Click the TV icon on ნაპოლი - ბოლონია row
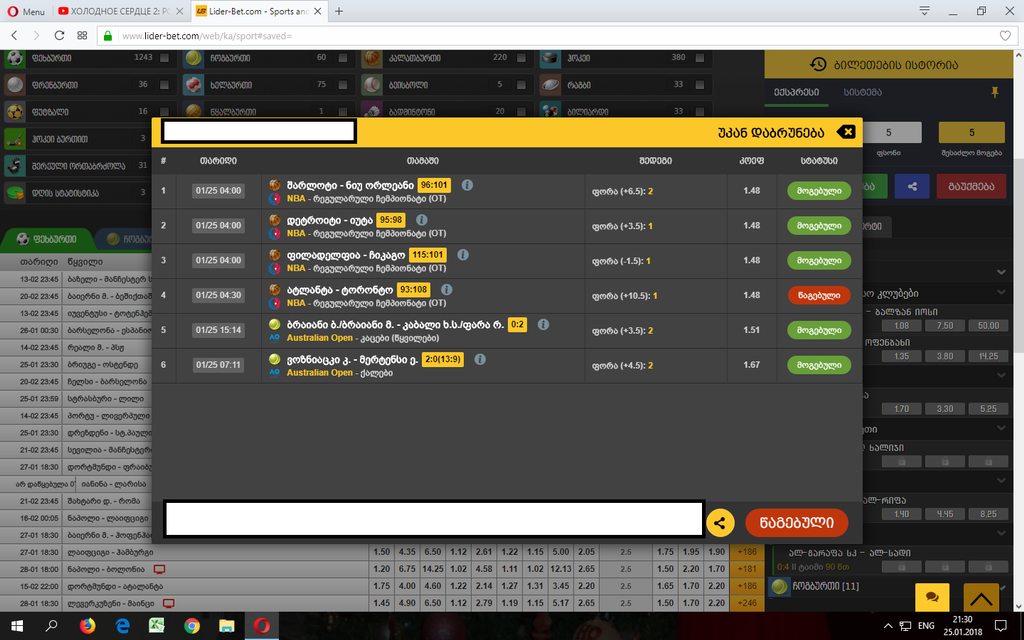 click(x=159, y=569)
